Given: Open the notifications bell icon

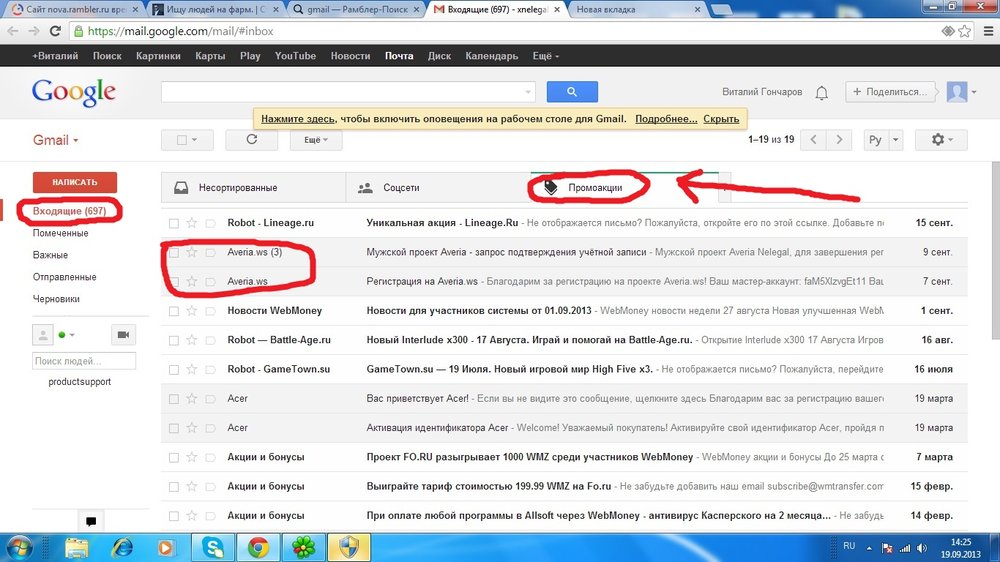Looking at the screenshot, I should [821, 93].
